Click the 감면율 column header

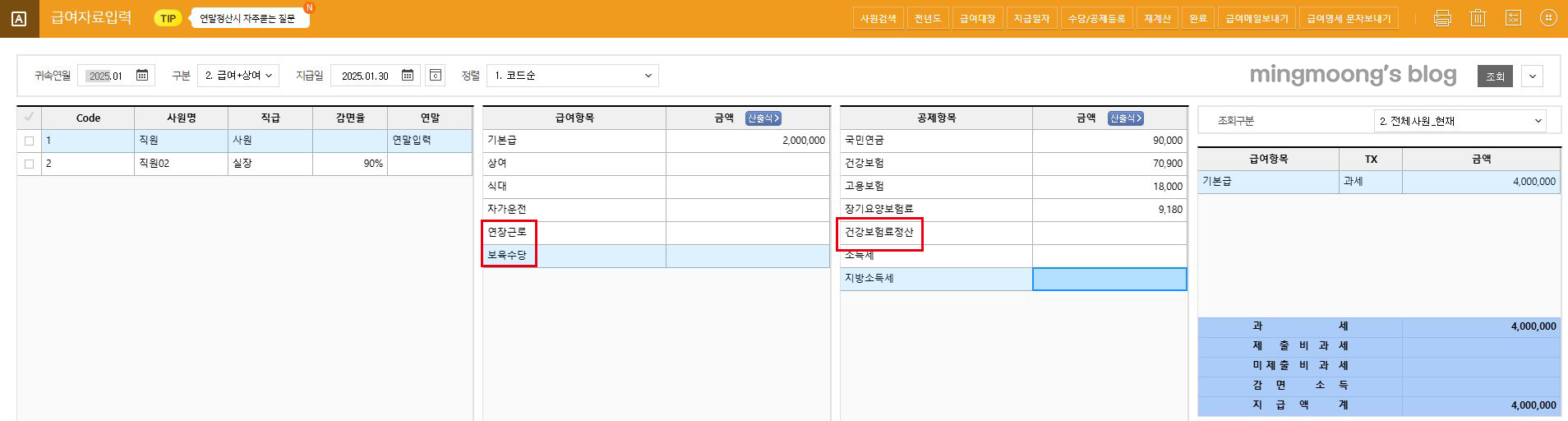point(349,118)
